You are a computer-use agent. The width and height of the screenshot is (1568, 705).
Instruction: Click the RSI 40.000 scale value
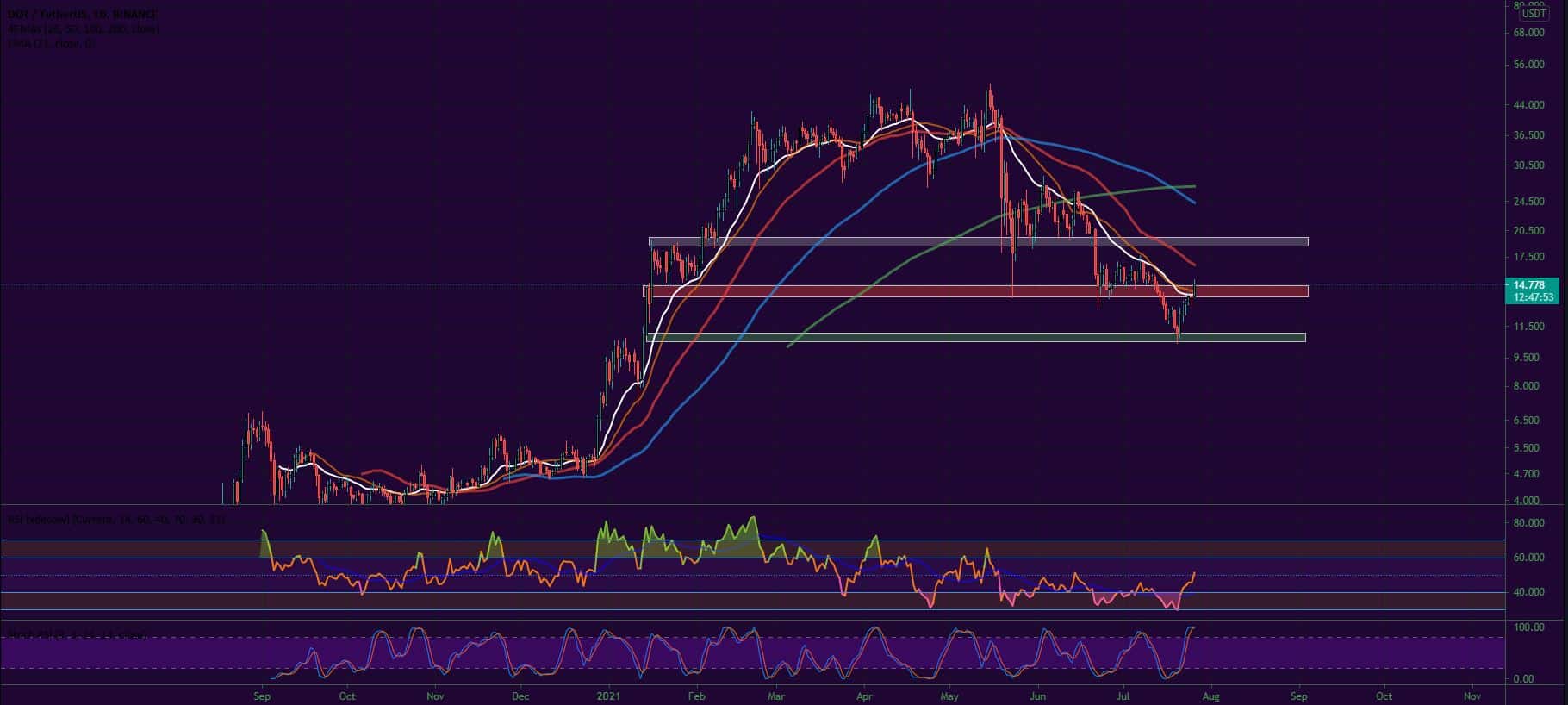tap(1528, 592)
